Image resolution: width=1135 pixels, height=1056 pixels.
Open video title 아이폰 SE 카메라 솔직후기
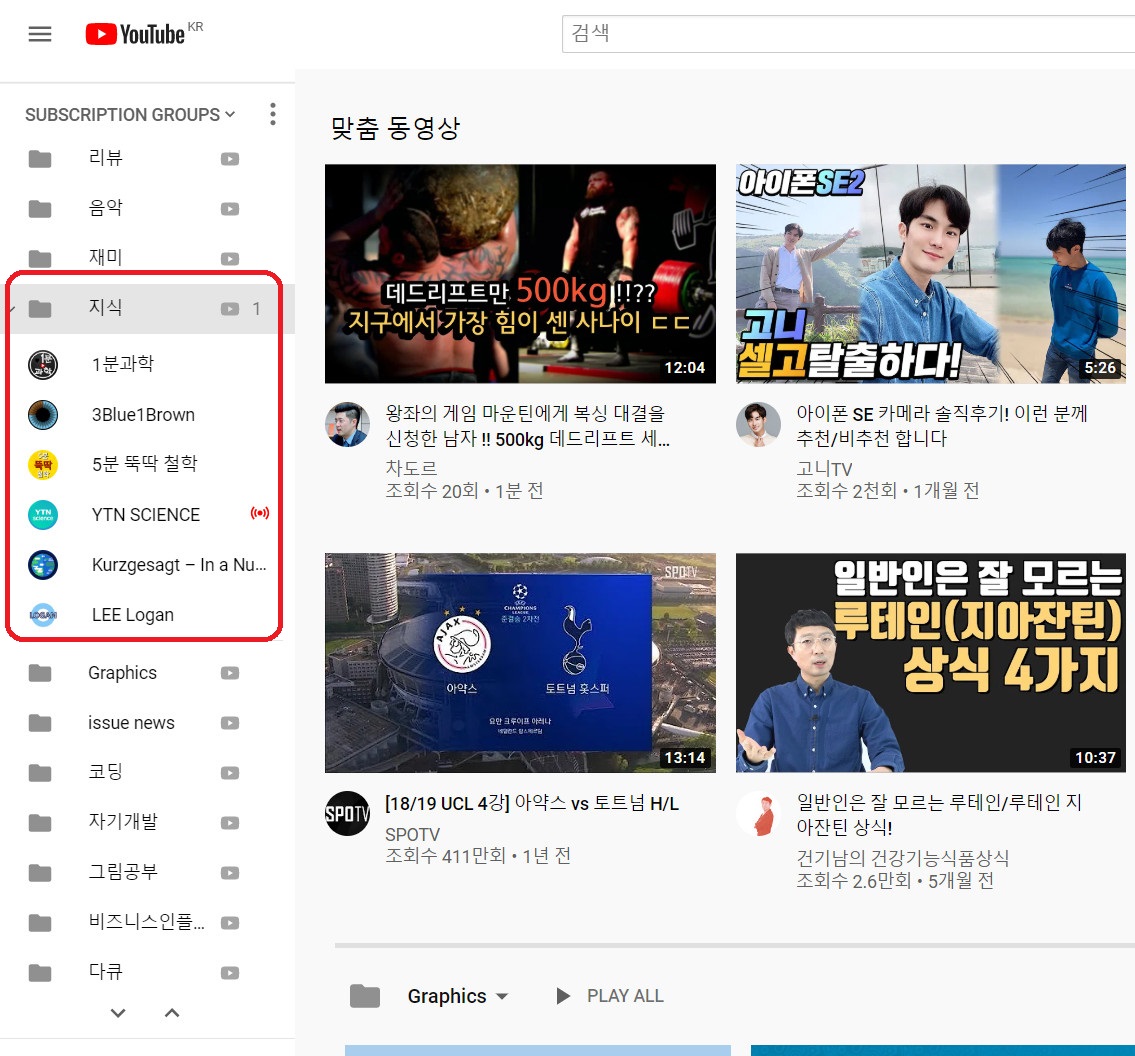point(942,426)
